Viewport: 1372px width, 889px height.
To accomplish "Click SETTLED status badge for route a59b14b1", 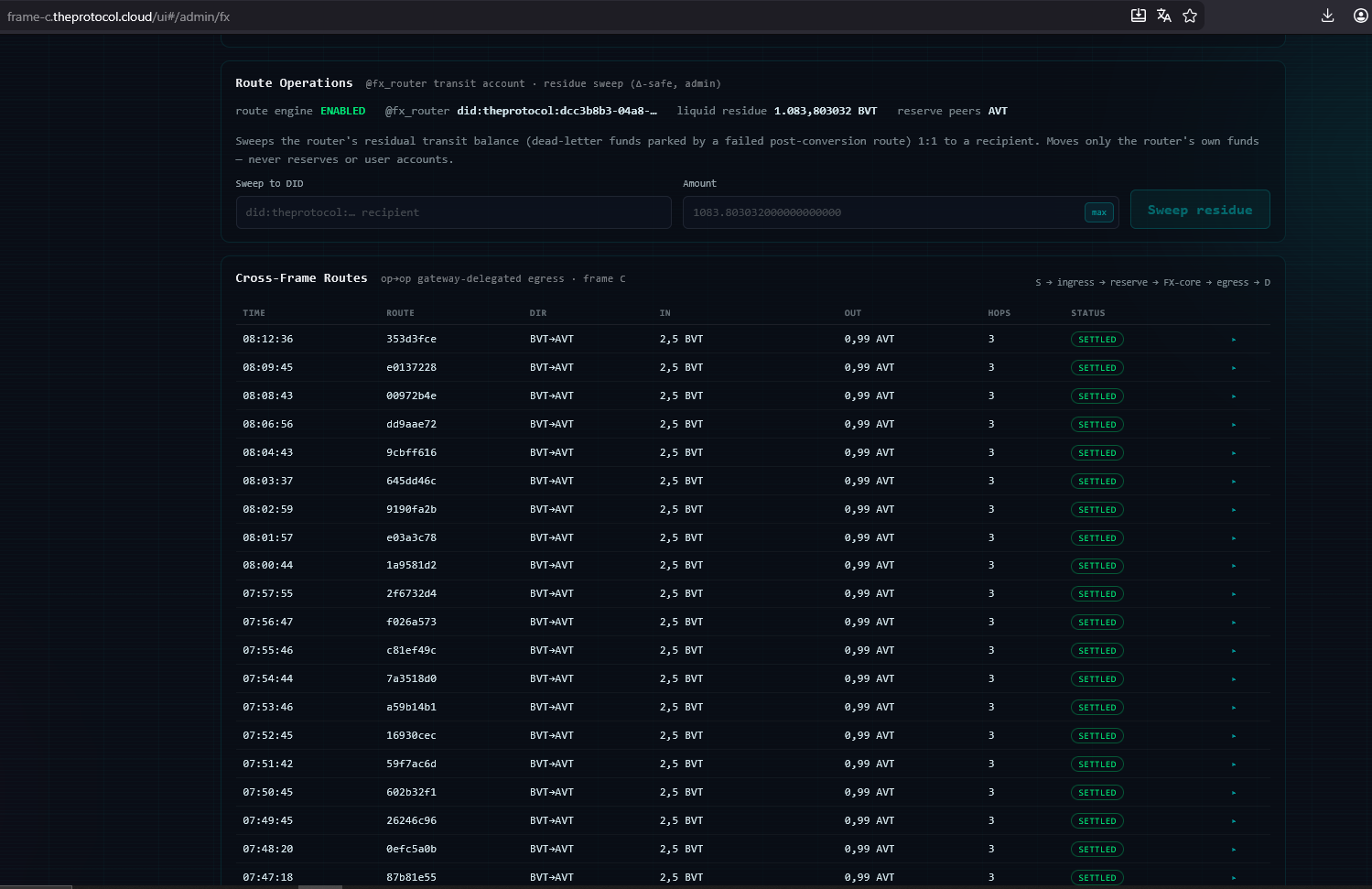I will (1097, 708).
